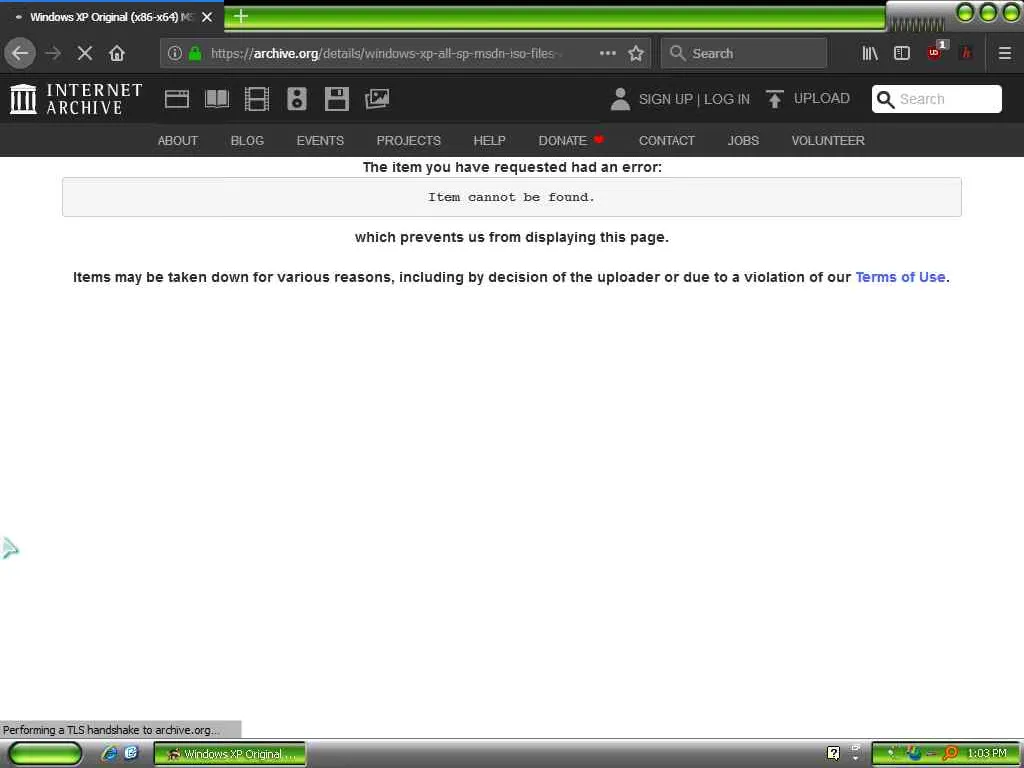Focus the Internet Archive search field

[937, 99]
